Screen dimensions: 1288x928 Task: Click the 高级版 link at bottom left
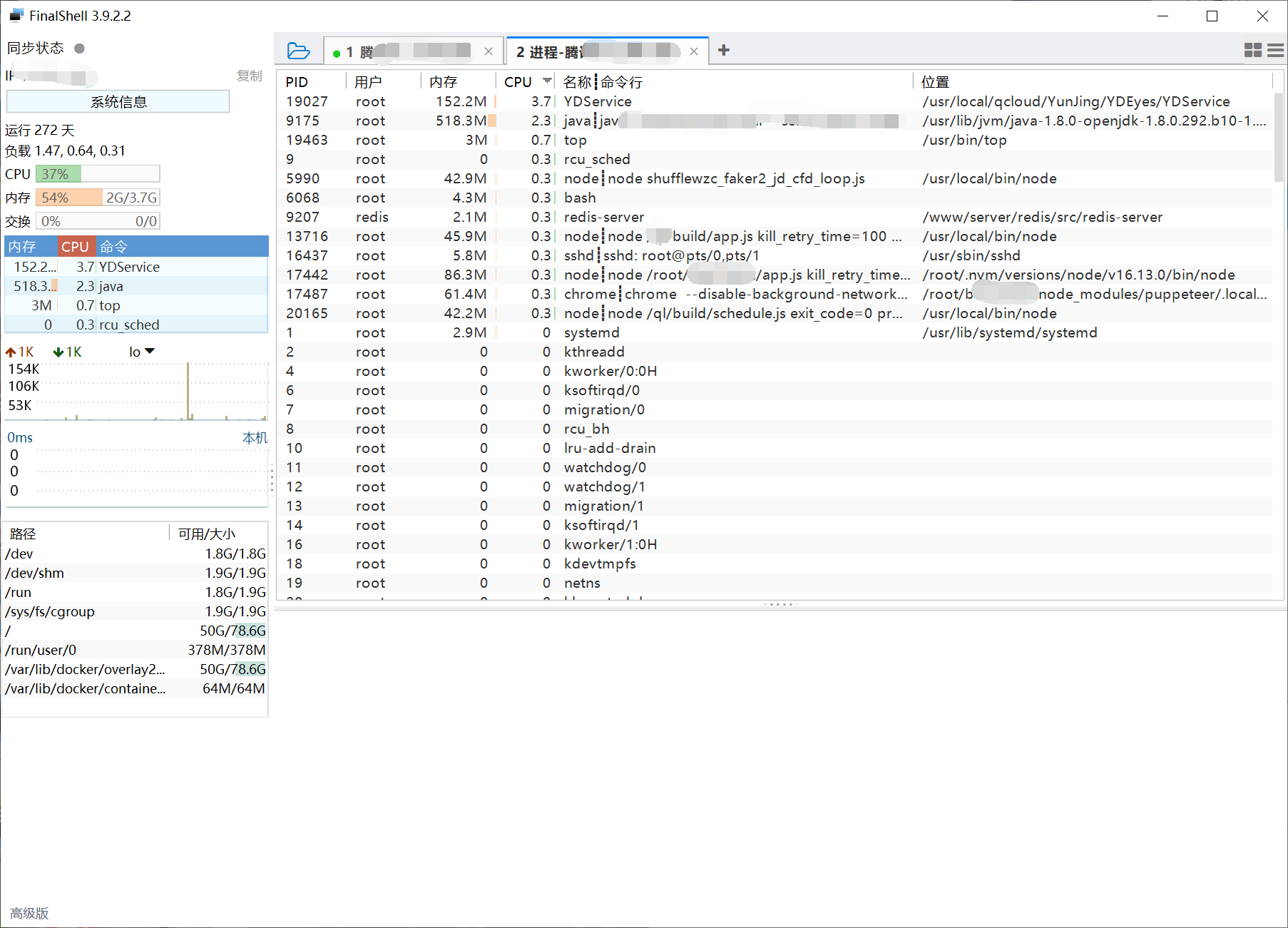tap(27, 912)
